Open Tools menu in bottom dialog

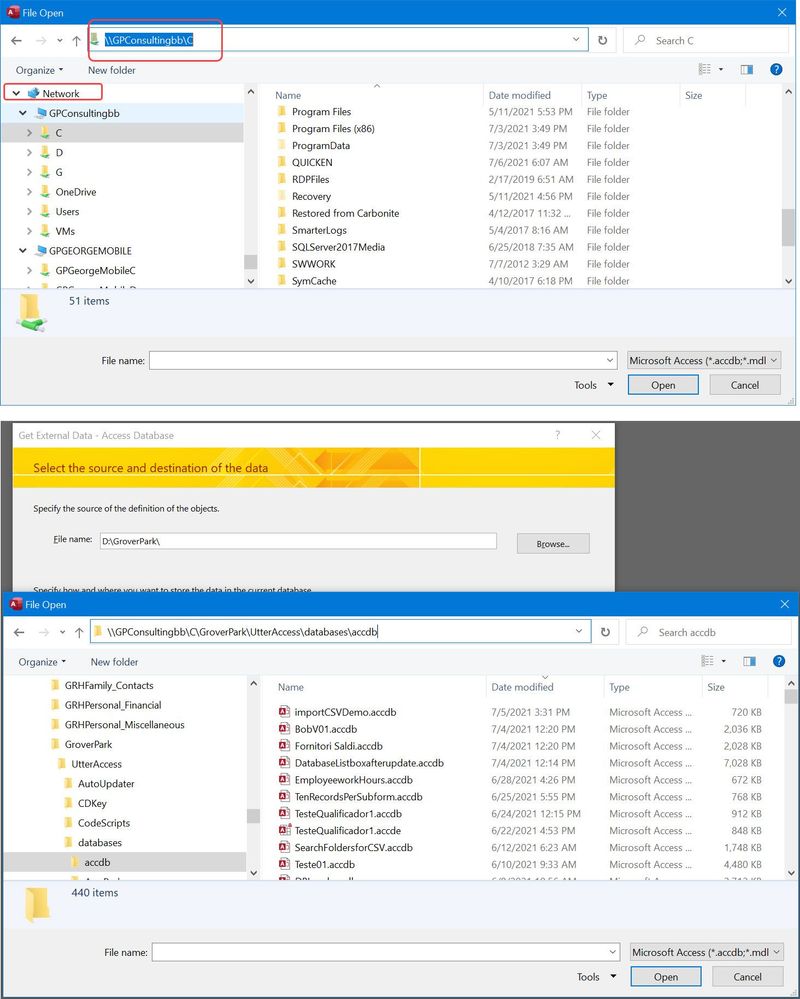pyautogui.click(x=596, y=977)
